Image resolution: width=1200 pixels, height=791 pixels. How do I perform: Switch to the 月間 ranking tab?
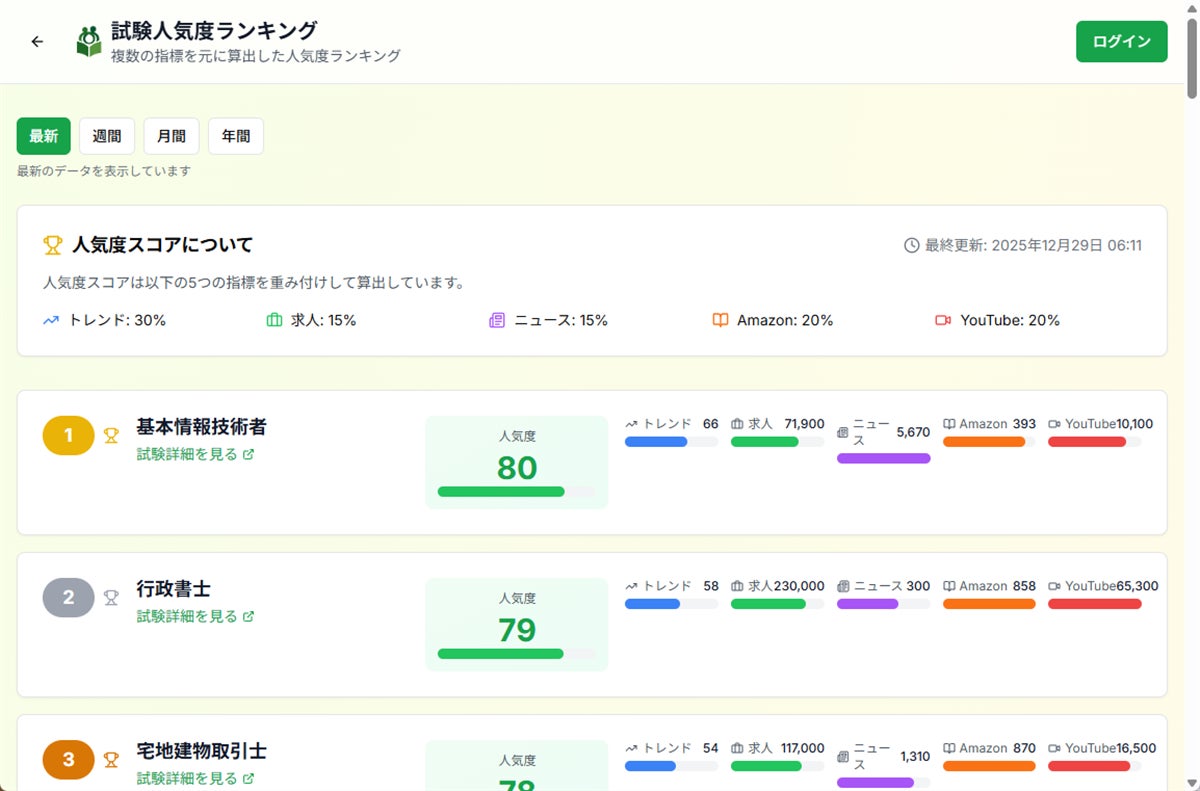(171, 136)
